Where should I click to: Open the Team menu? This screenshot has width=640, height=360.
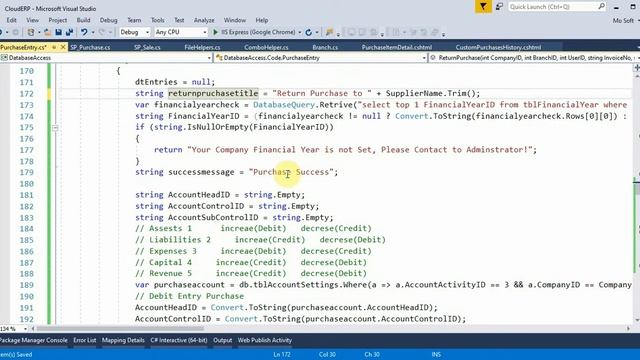click(x=134, y=20)
